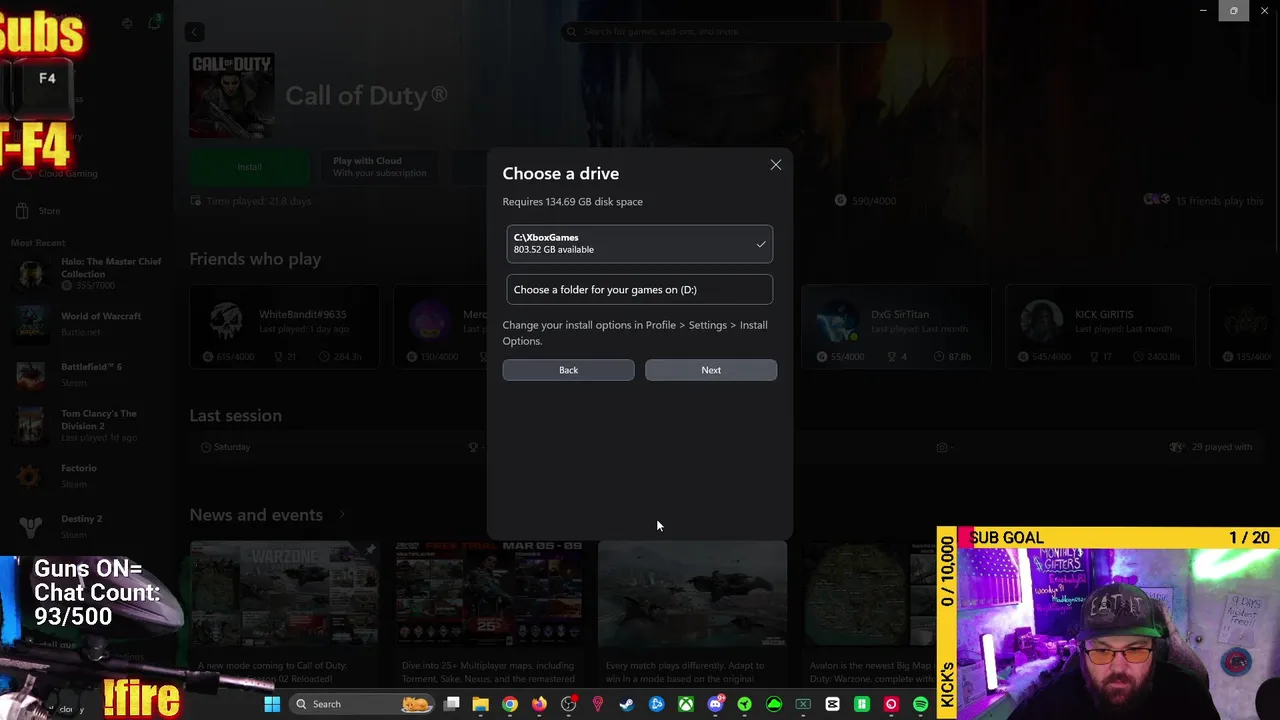Click the pink map-pin taskbar icon
Screen dimensions: 1280x720
click(x=598, y=704)
